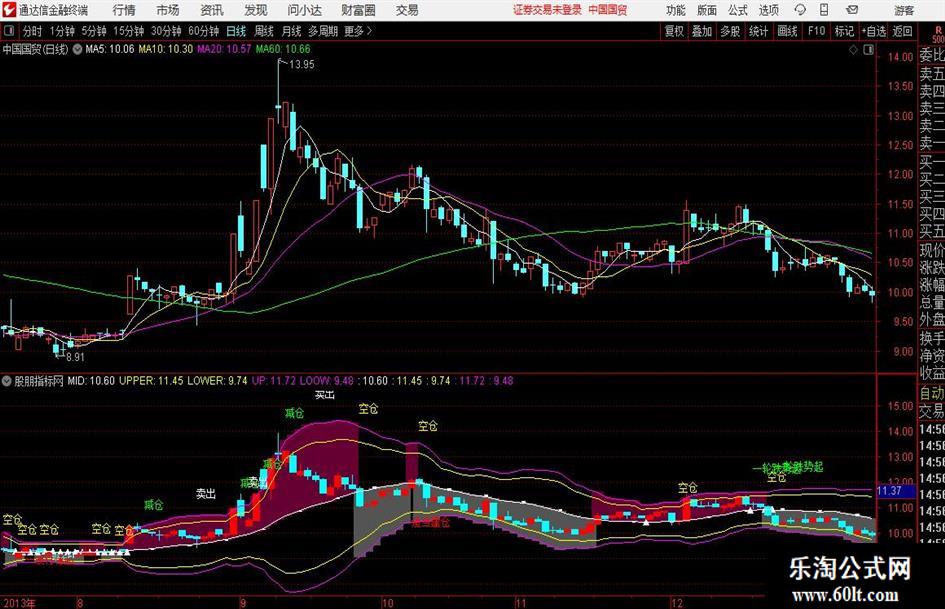Open the 资讯 menu
Viewport: 945px width, 609px height.
[212, 10]
